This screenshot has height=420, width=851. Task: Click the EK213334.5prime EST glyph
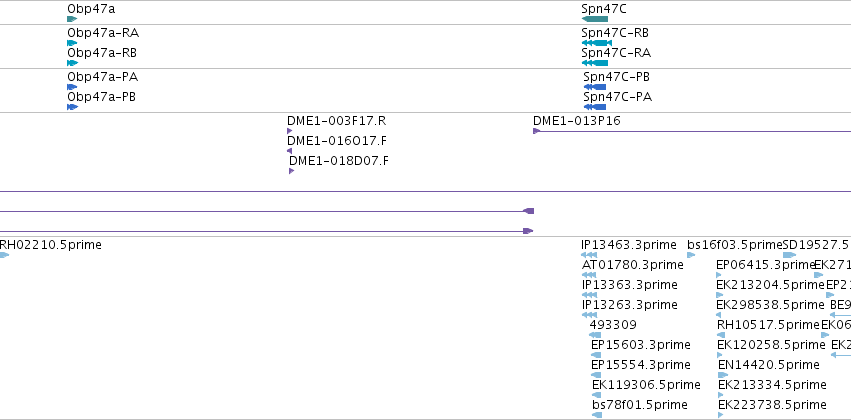[721, 395]
